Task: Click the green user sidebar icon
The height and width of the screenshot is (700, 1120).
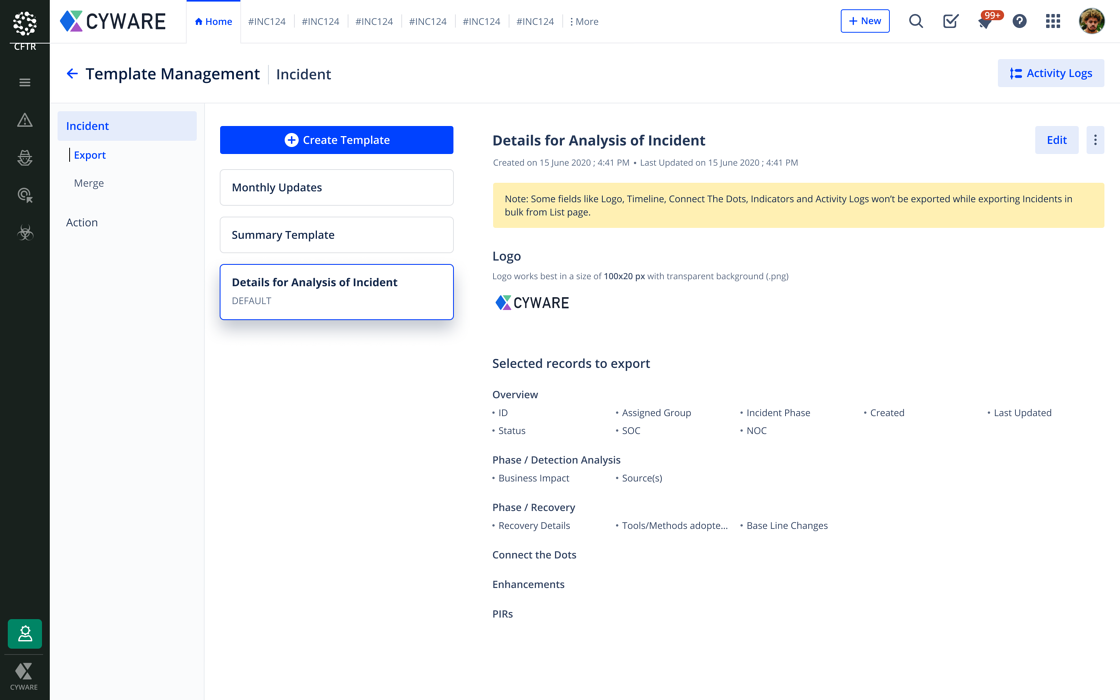Action: pos(25,633)
